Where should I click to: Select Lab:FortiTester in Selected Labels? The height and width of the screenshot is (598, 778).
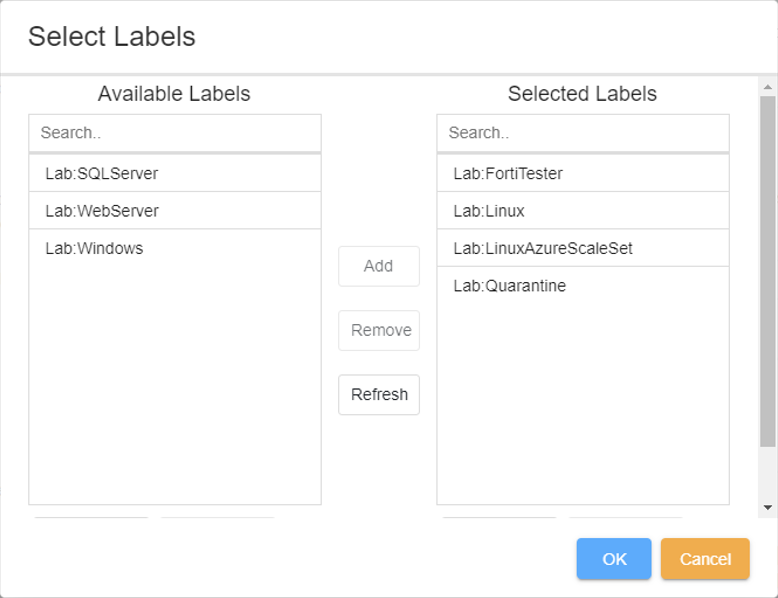(508, 173)
